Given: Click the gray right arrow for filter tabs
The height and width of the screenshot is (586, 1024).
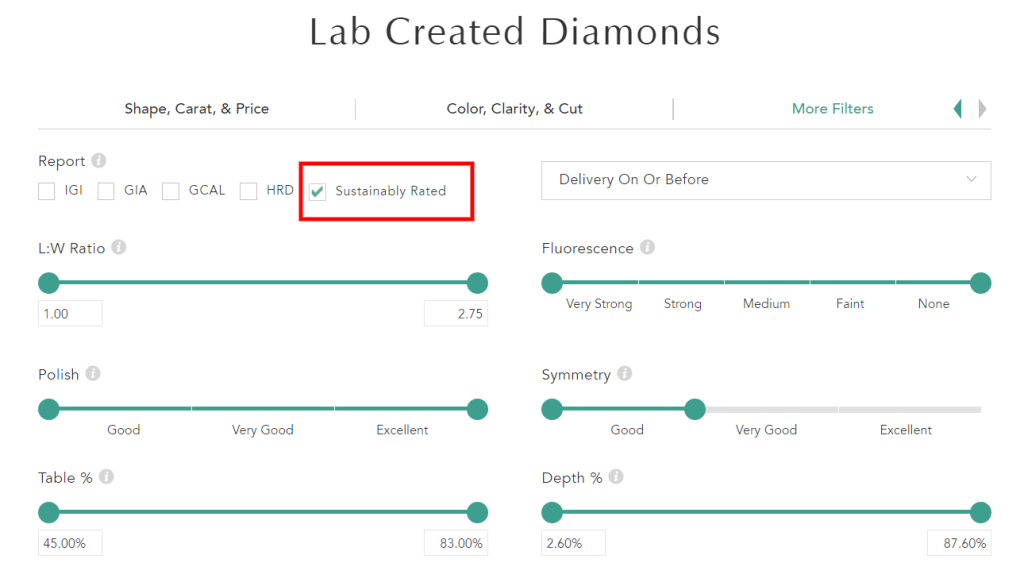Looking at the screenshot, I should pos(983,109).
